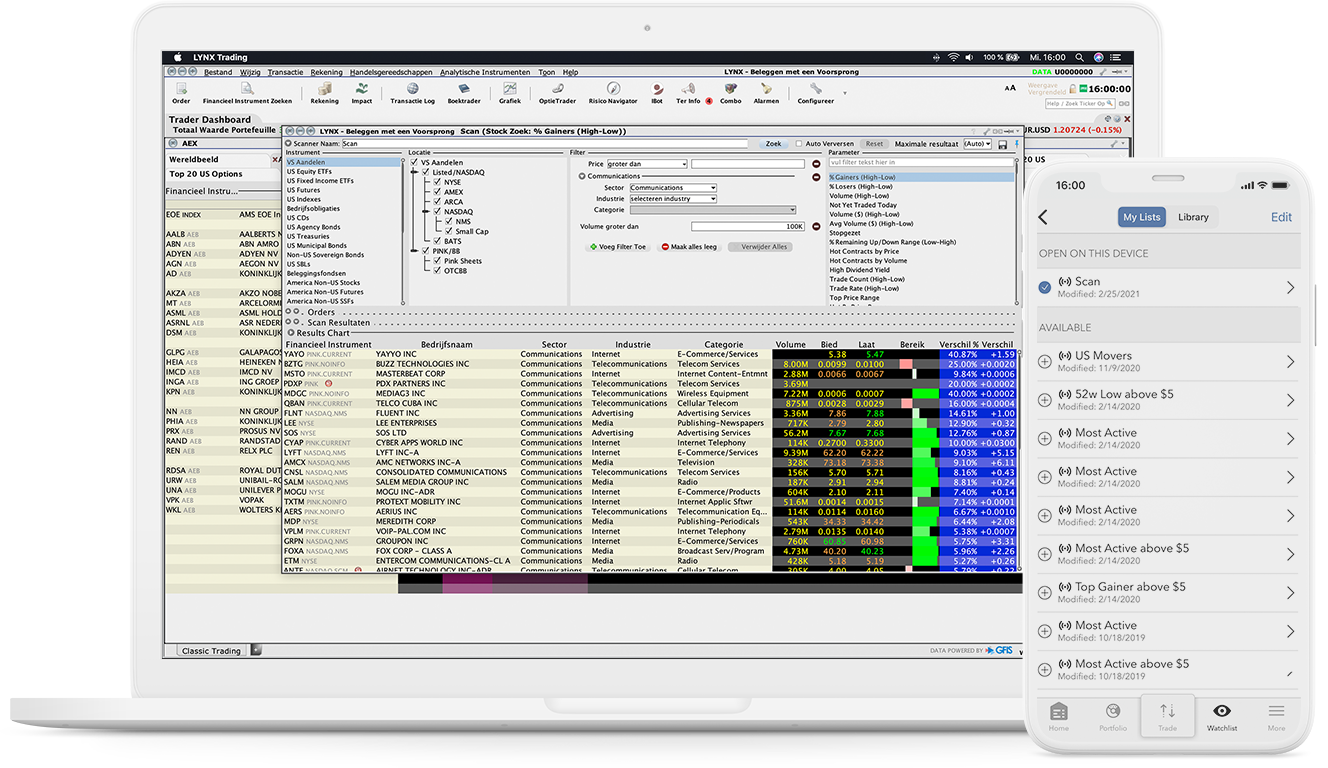Open the Sector Communications dropdown
Viewport: 1328px width, 768px height.
tap(673, 188)
